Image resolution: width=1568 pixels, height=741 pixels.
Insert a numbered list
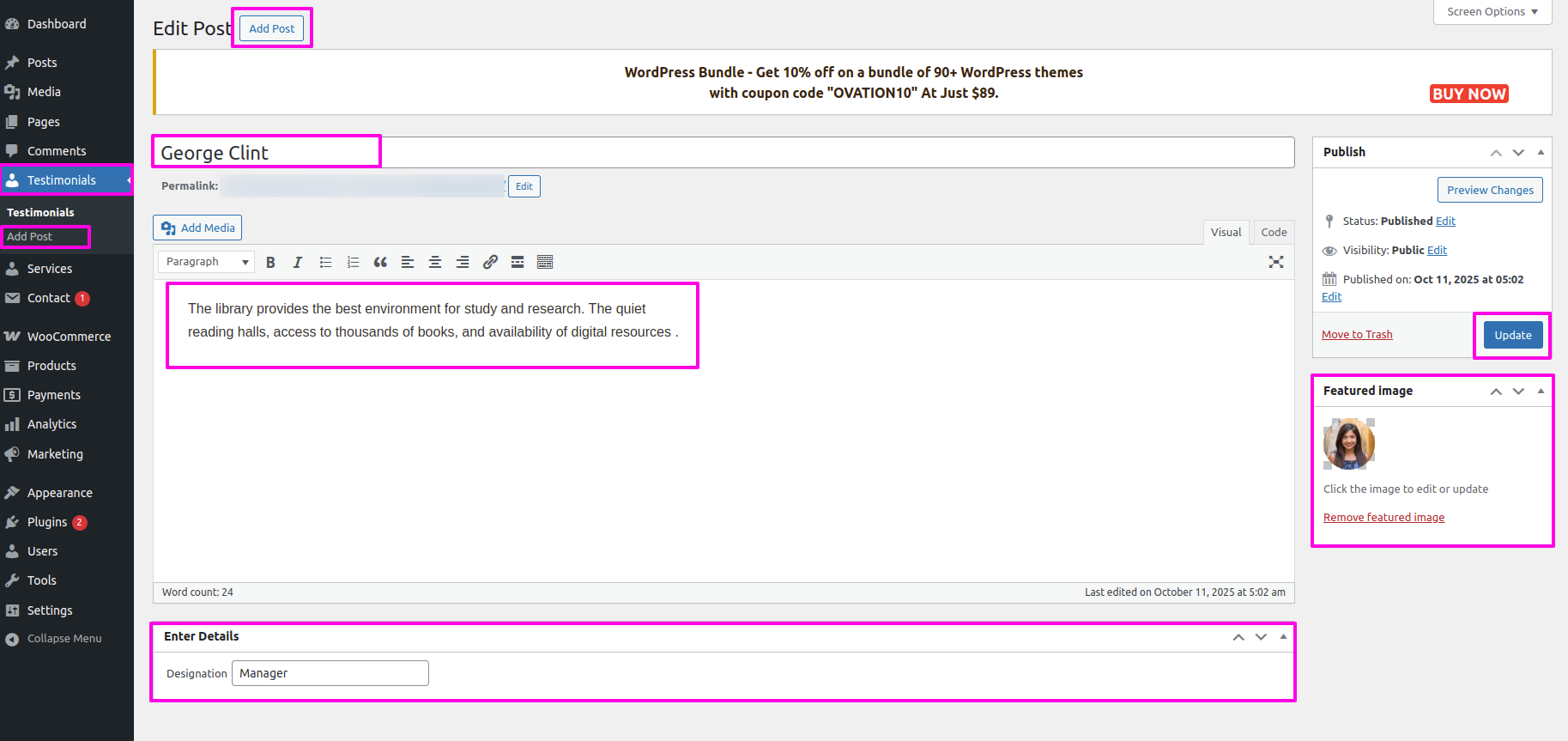pyautogui.click(x=353, y=263)
